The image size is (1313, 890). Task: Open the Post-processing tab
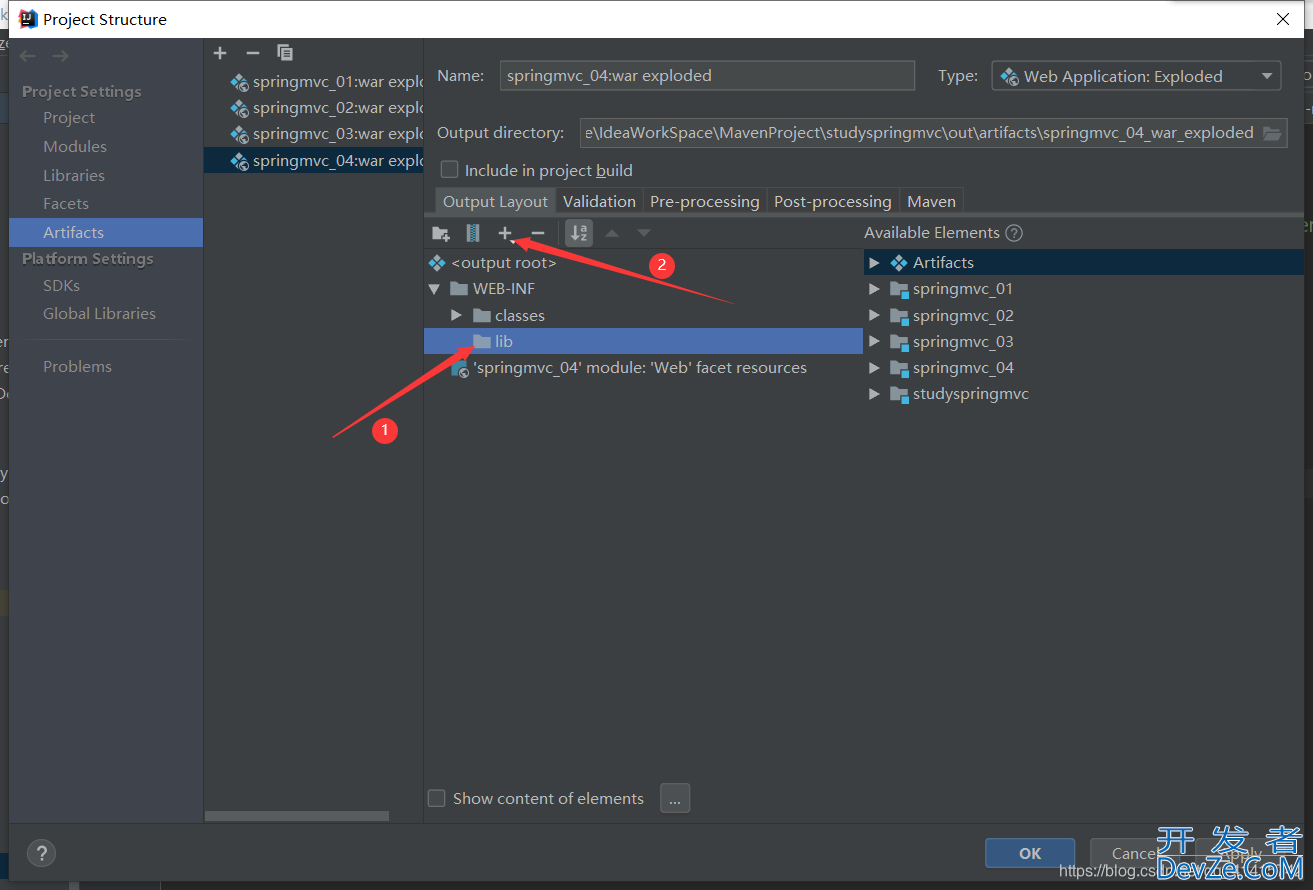coord(833,201)
